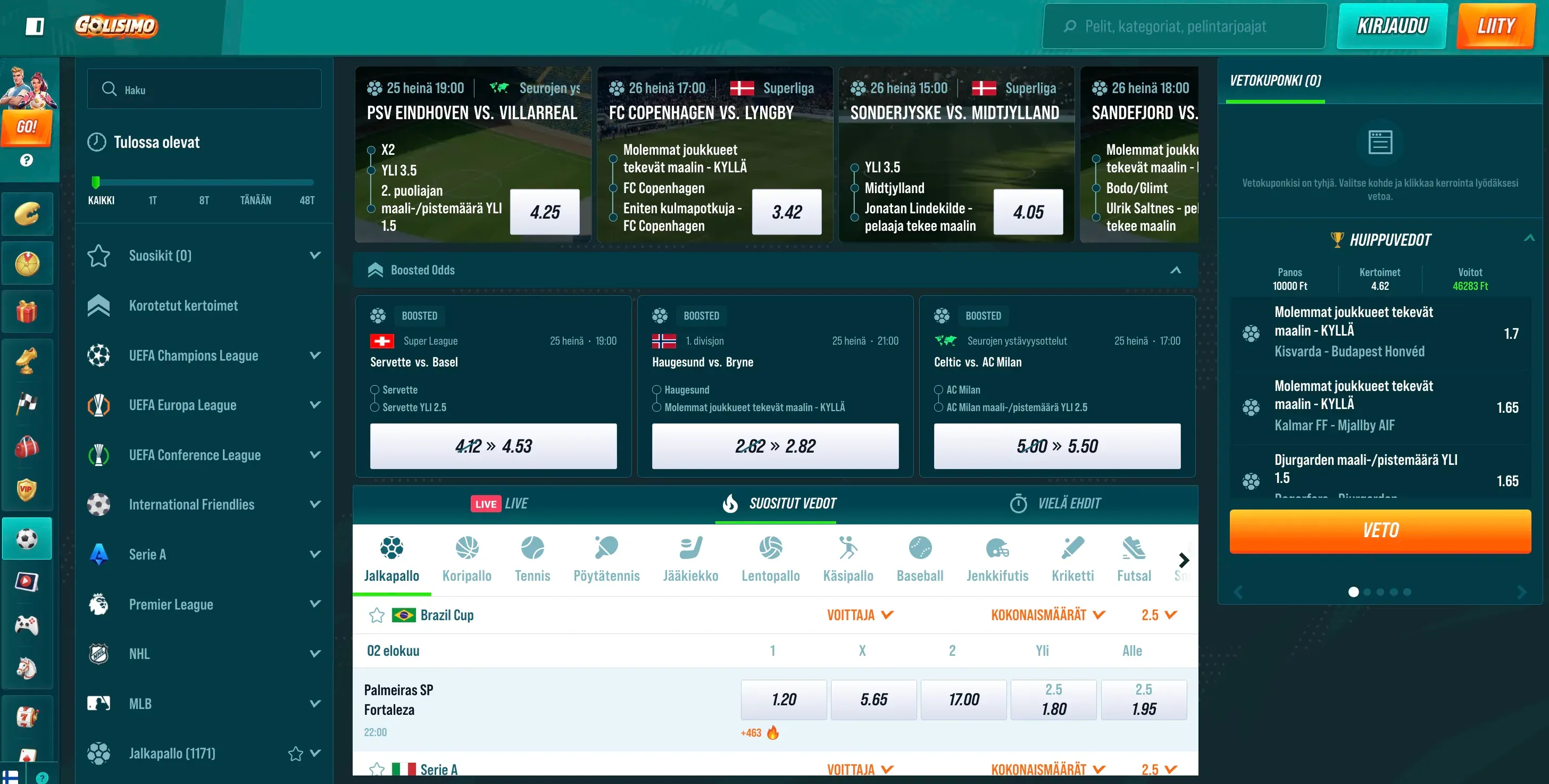Open the horse racing icon in sidebar
The image size is (1549, 784).
tap(27, 669)
